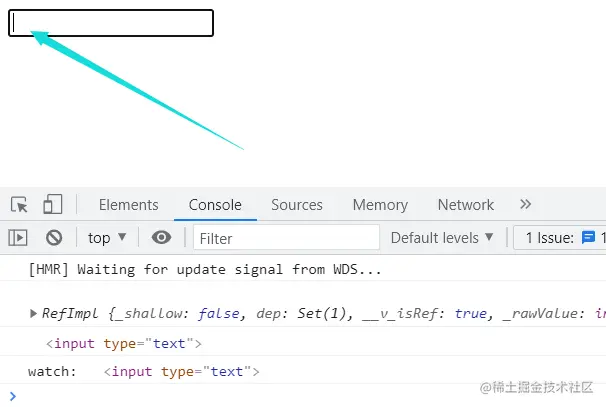Open the Default levels dropdown

click(x=442, y=238)
